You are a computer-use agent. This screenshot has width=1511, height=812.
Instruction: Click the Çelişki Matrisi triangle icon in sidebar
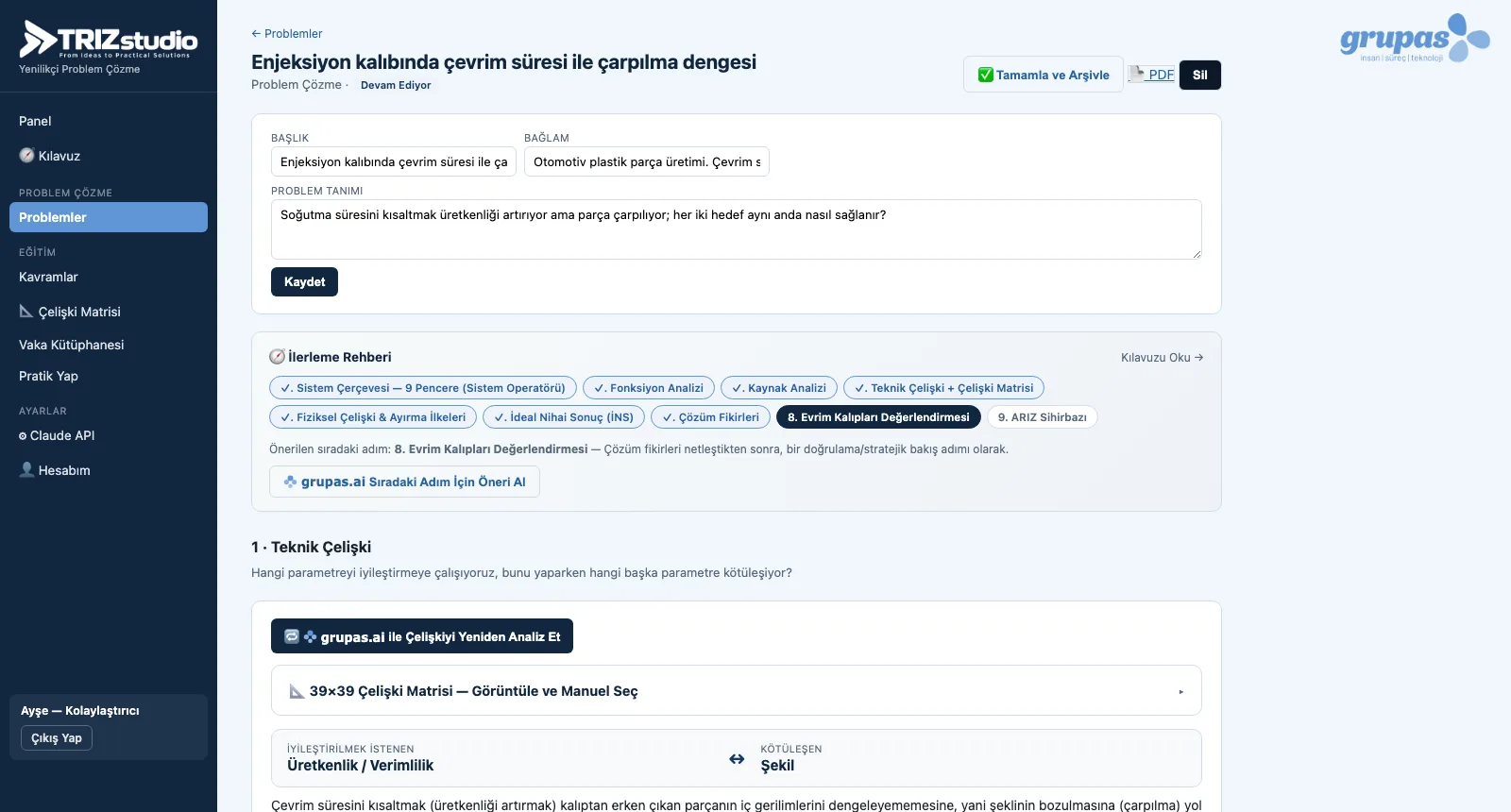coord(26,311)
